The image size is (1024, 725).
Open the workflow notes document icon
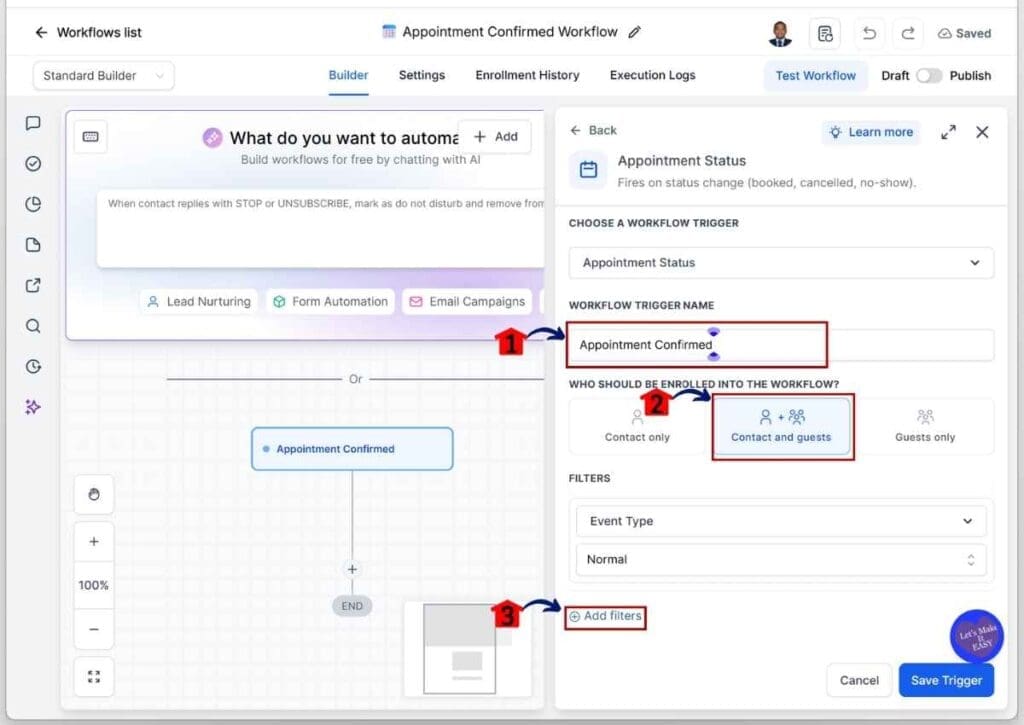click(825, 33)
